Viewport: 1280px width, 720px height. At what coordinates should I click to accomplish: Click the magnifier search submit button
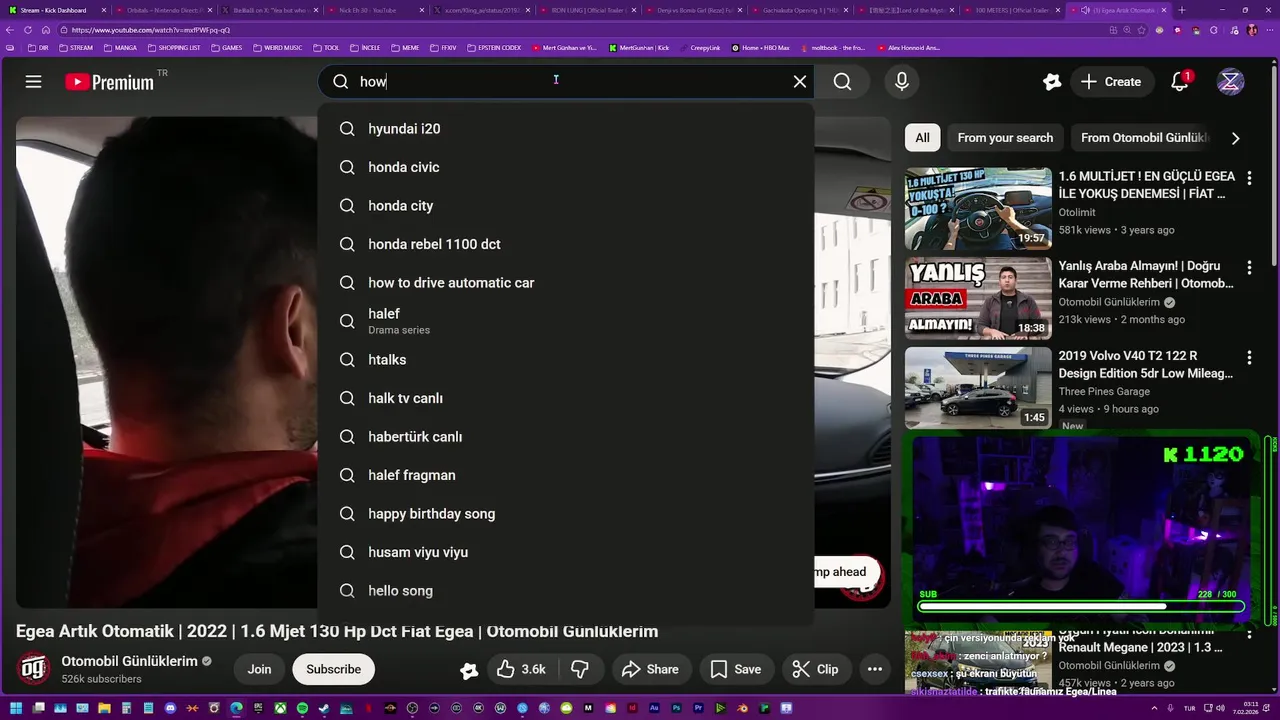(843, 82)
